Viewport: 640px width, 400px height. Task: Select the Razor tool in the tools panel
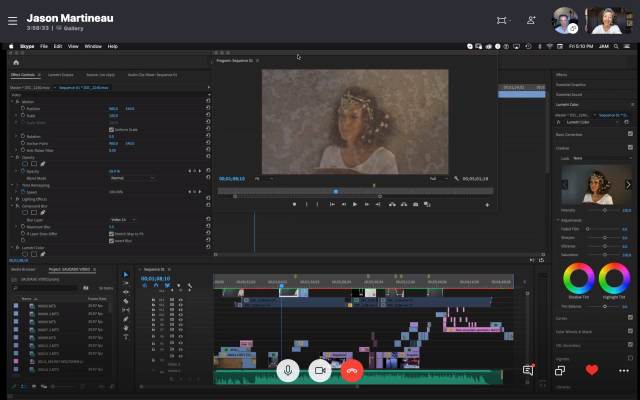[126, 300]
